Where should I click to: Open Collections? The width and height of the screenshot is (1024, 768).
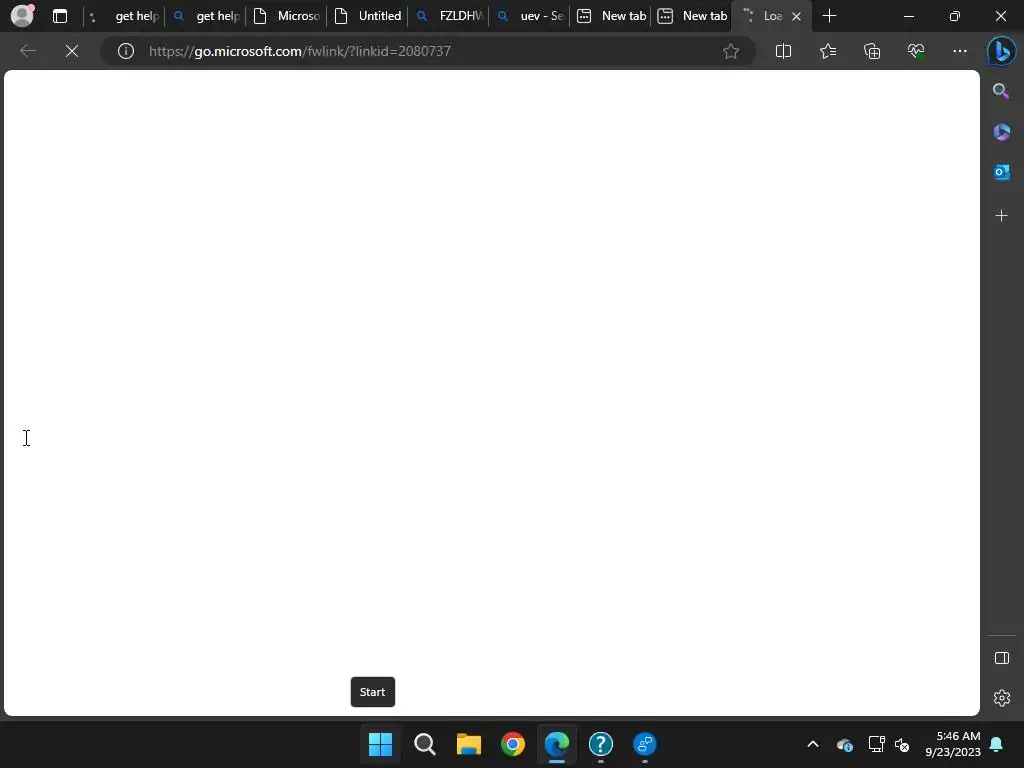click(x=872, y=51)
